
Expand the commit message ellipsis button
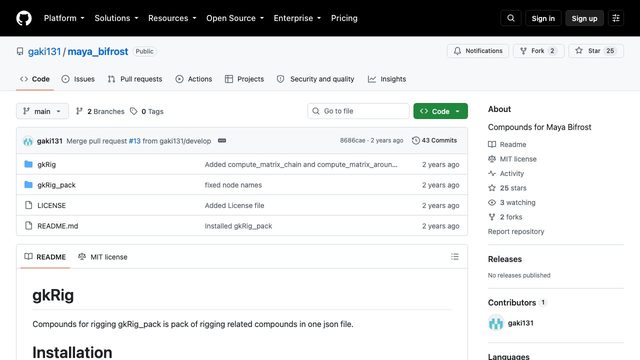pyautogui.click(x=222, y=141)
